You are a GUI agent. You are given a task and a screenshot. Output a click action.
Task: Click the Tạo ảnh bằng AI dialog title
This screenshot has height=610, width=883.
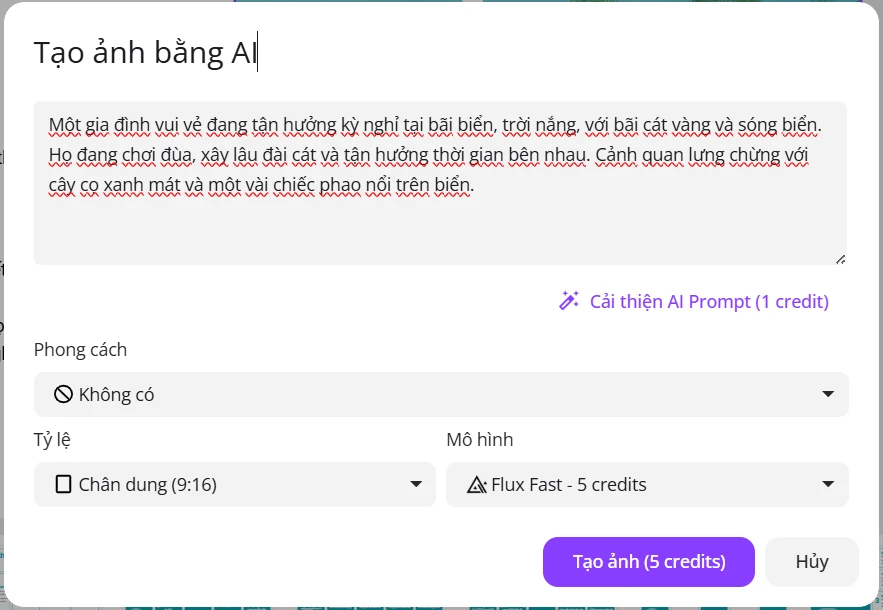coord(145,53)
